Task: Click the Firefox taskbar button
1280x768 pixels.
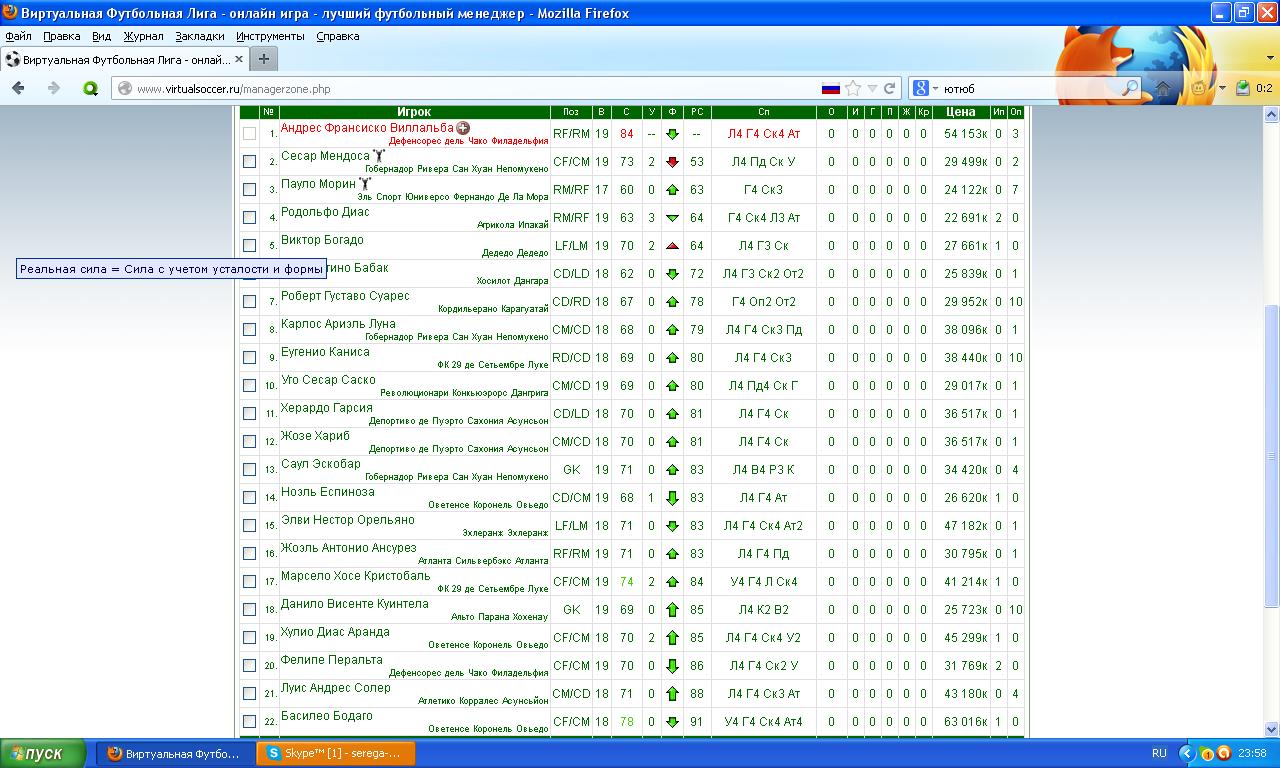Action: tap(175, 753)
